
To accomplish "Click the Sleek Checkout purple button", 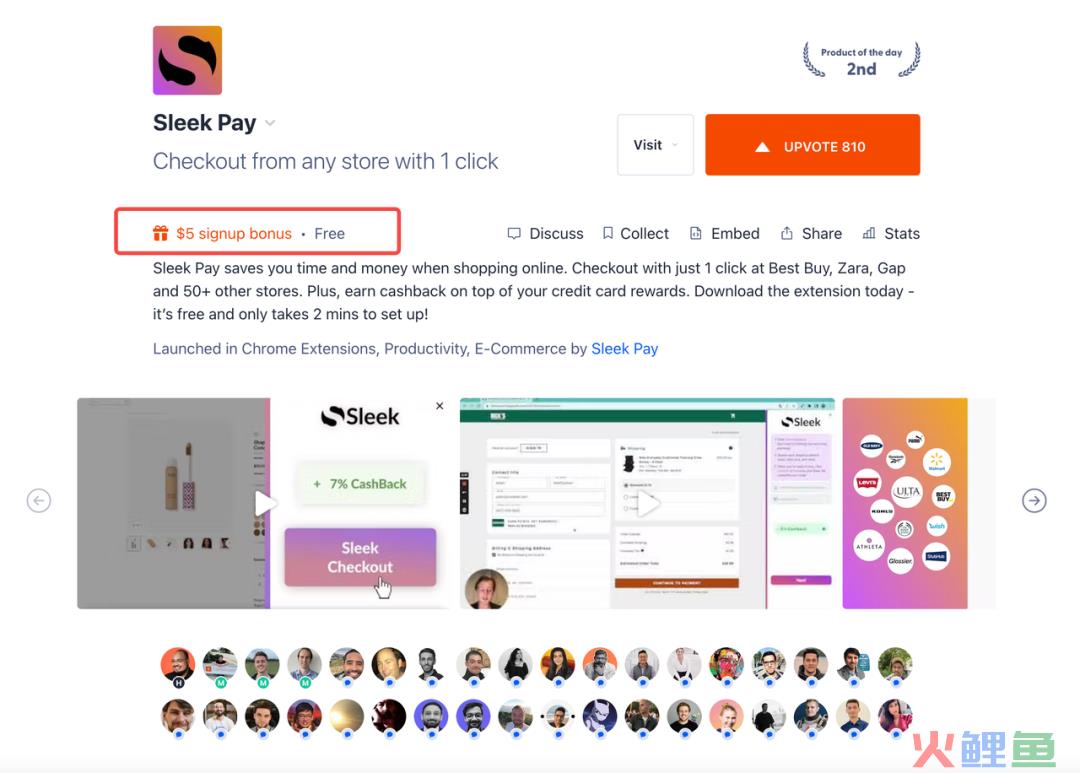I will click(360, 557).
